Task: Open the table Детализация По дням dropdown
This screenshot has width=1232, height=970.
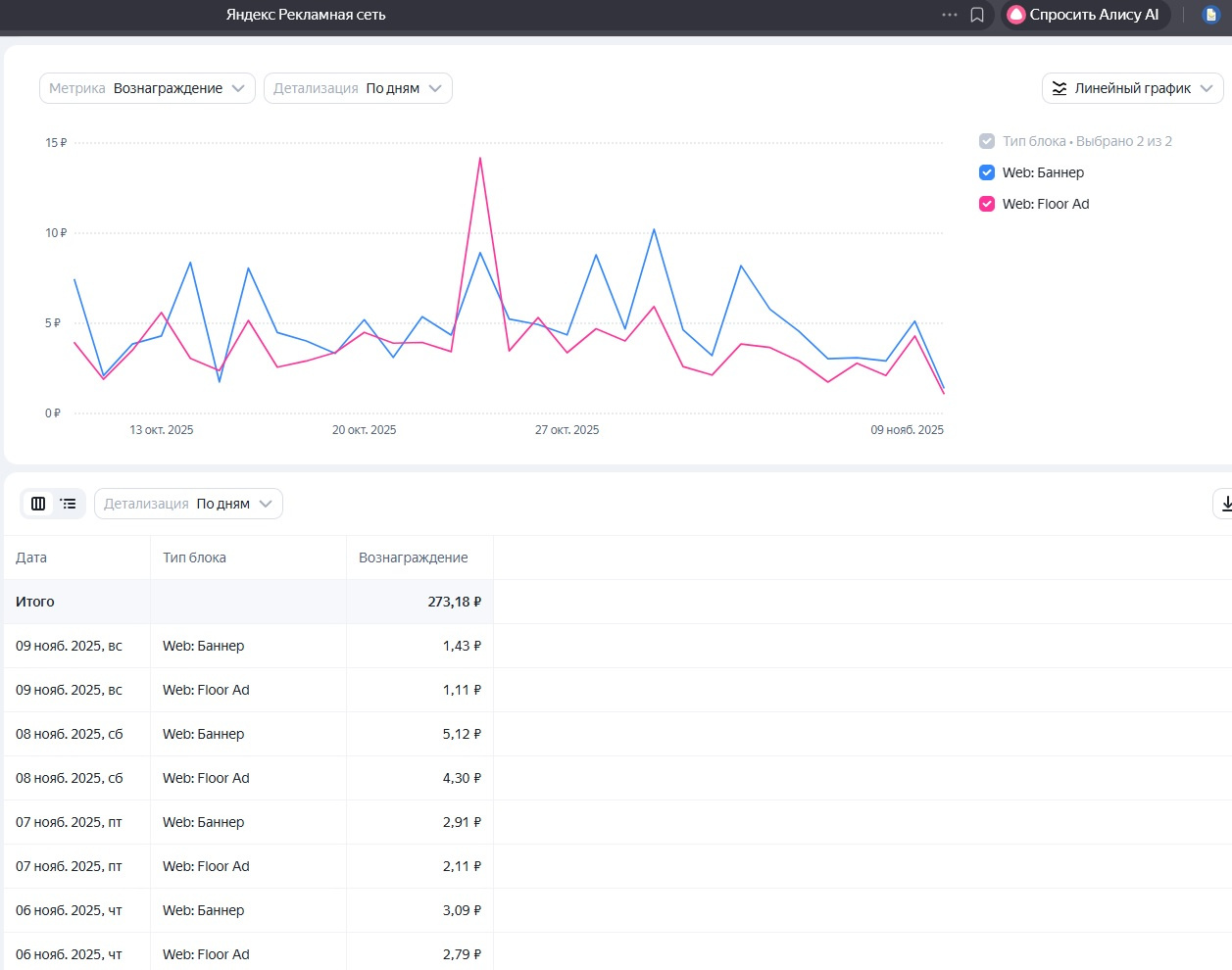Action: [188, 504]
